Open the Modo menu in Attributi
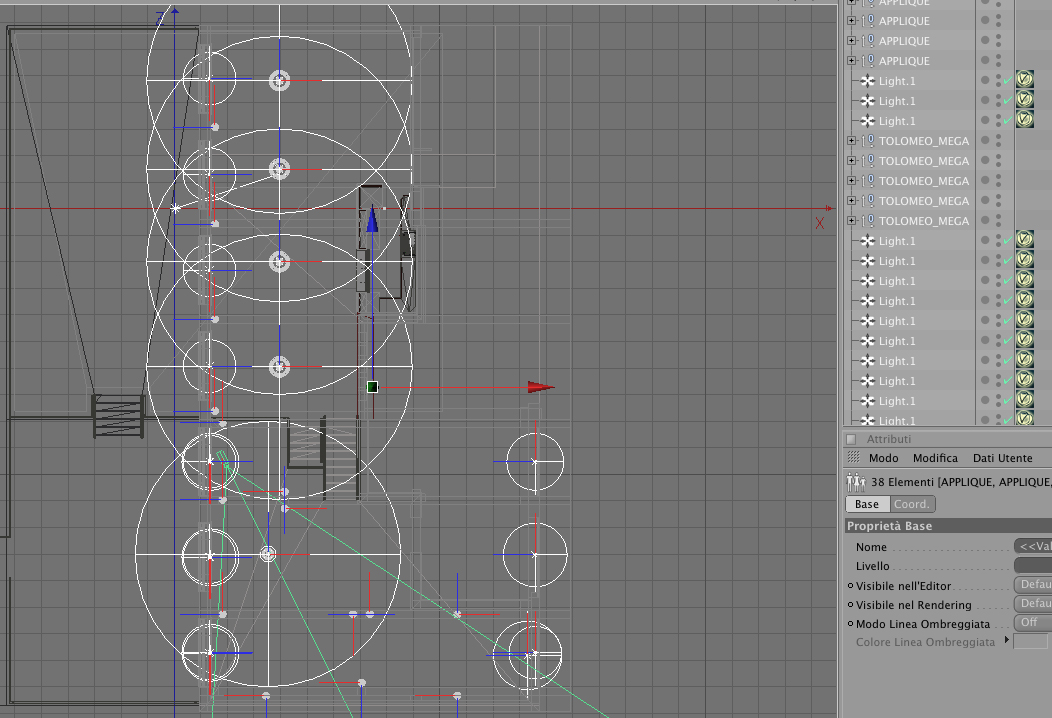The width and height of the screenshot is (1052, 718). [883, 458]
